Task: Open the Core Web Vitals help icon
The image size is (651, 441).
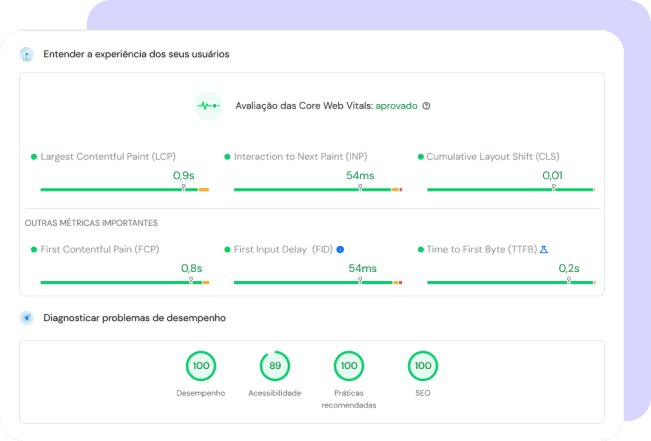Action: [x=426, y=105]
